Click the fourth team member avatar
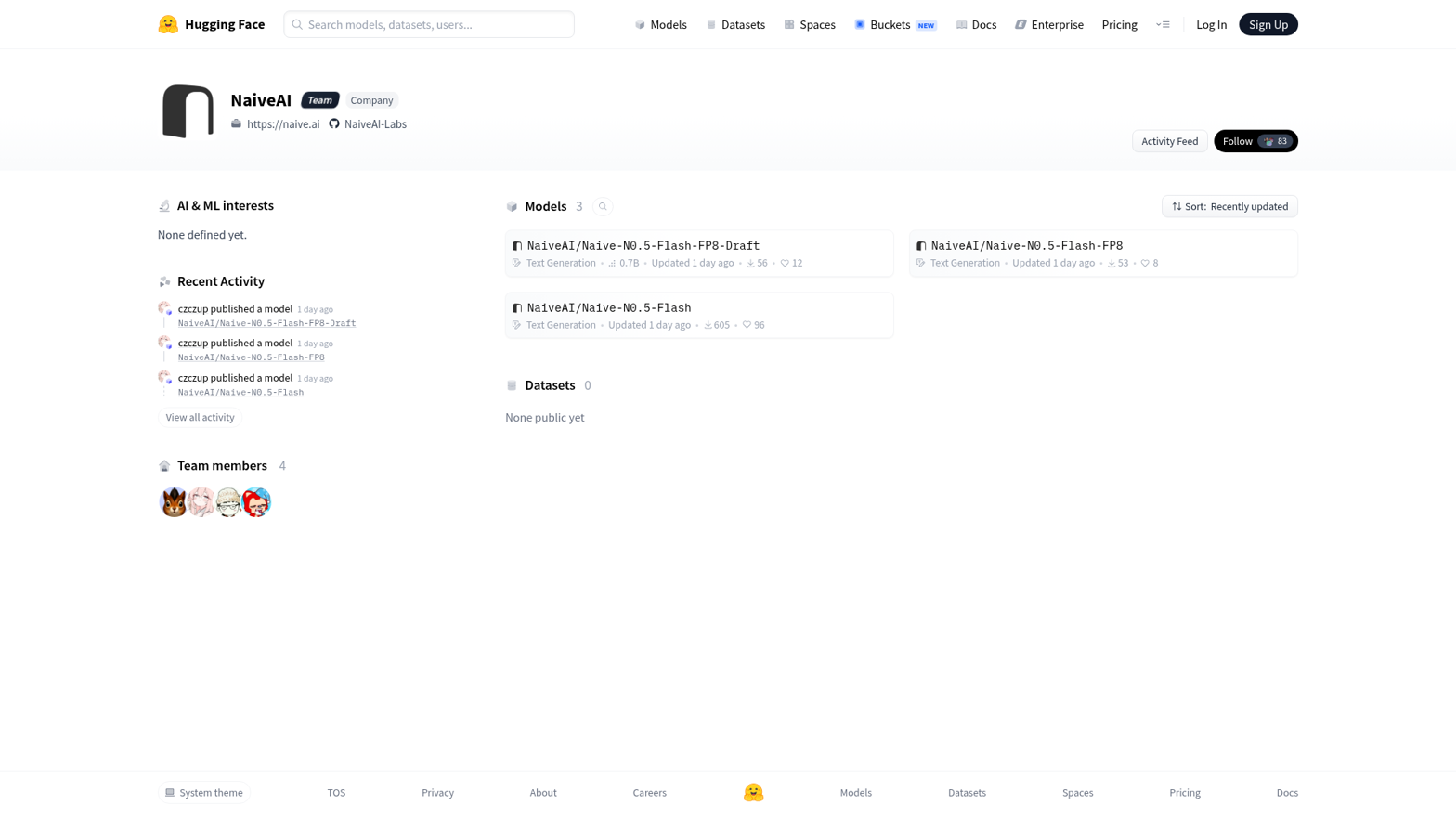This screenshot has width=1456, height=819. (x=256, y=502)
